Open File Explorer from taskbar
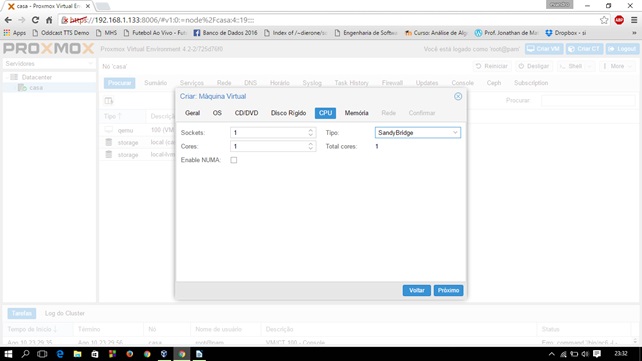642x361 pixels. (x=77, y=354)
